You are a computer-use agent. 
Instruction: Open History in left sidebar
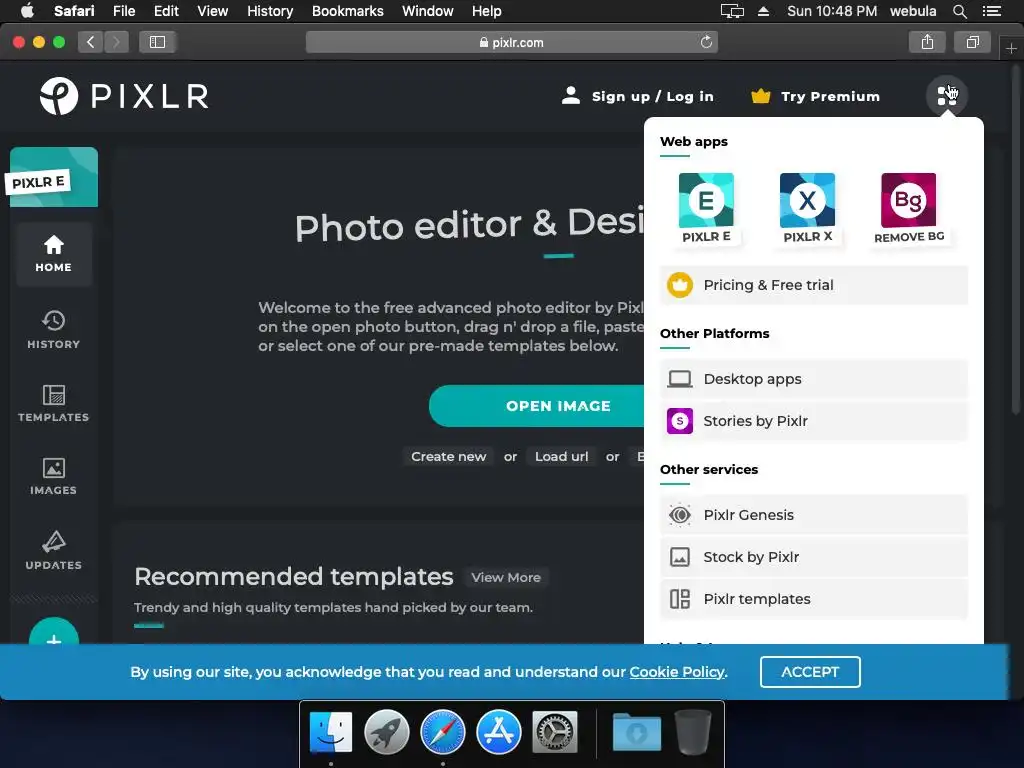coord(54,330)
